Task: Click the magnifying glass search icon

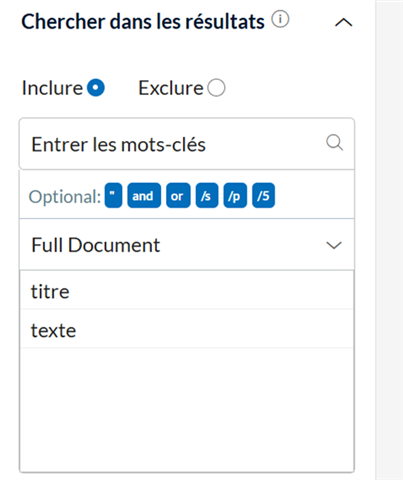Action: pyautogui.click(x=334, y=143)
